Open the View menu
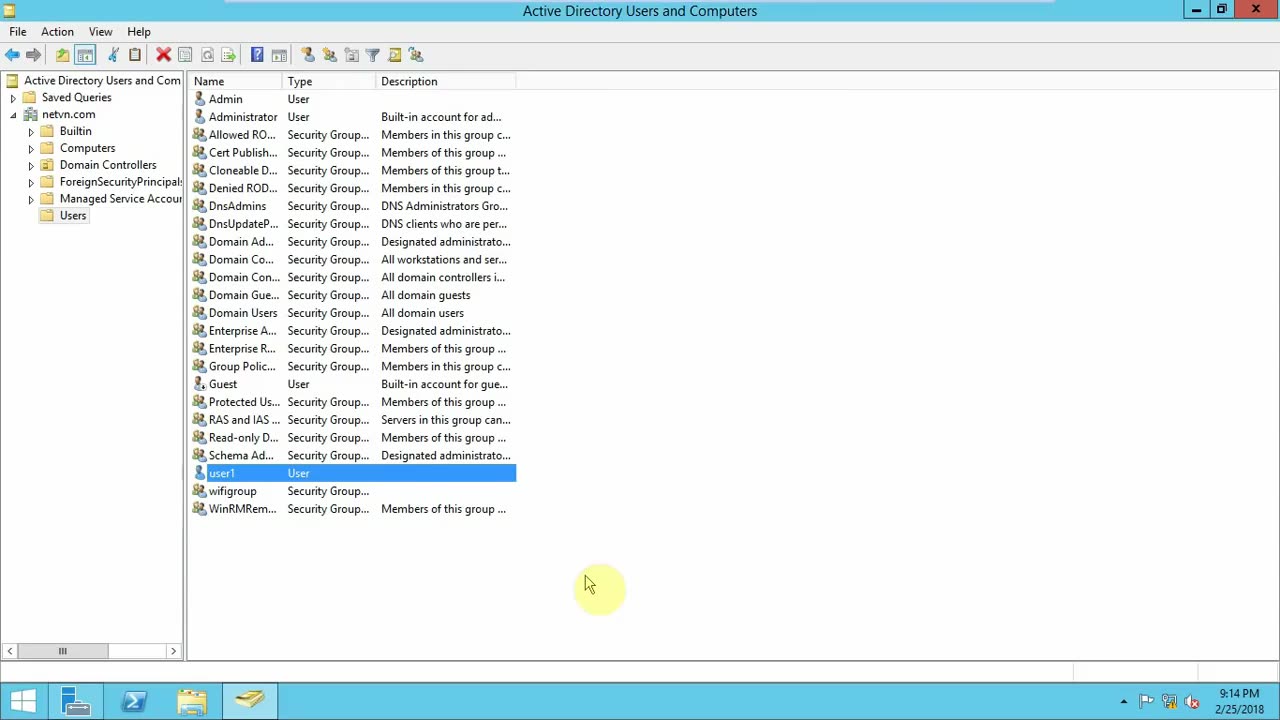 coord(100,32)
